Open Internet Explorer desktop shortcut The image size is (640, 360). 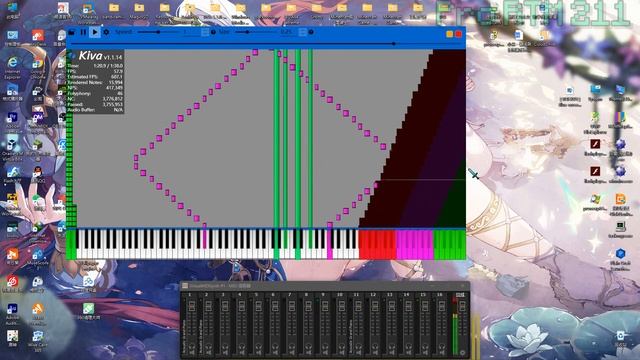click(13, 62)
